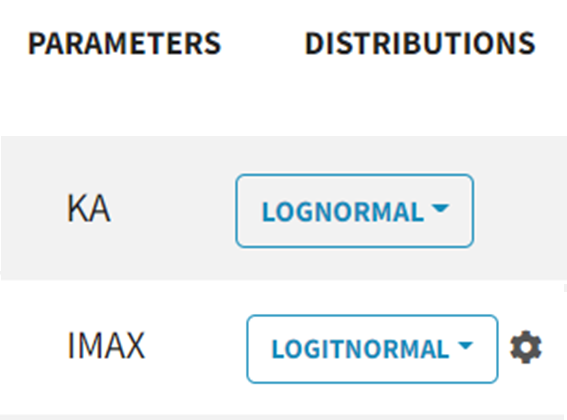This screenshot has height=420, width=567.
Task: Select the grey KA row background
Action: click(x=284, y=208)
